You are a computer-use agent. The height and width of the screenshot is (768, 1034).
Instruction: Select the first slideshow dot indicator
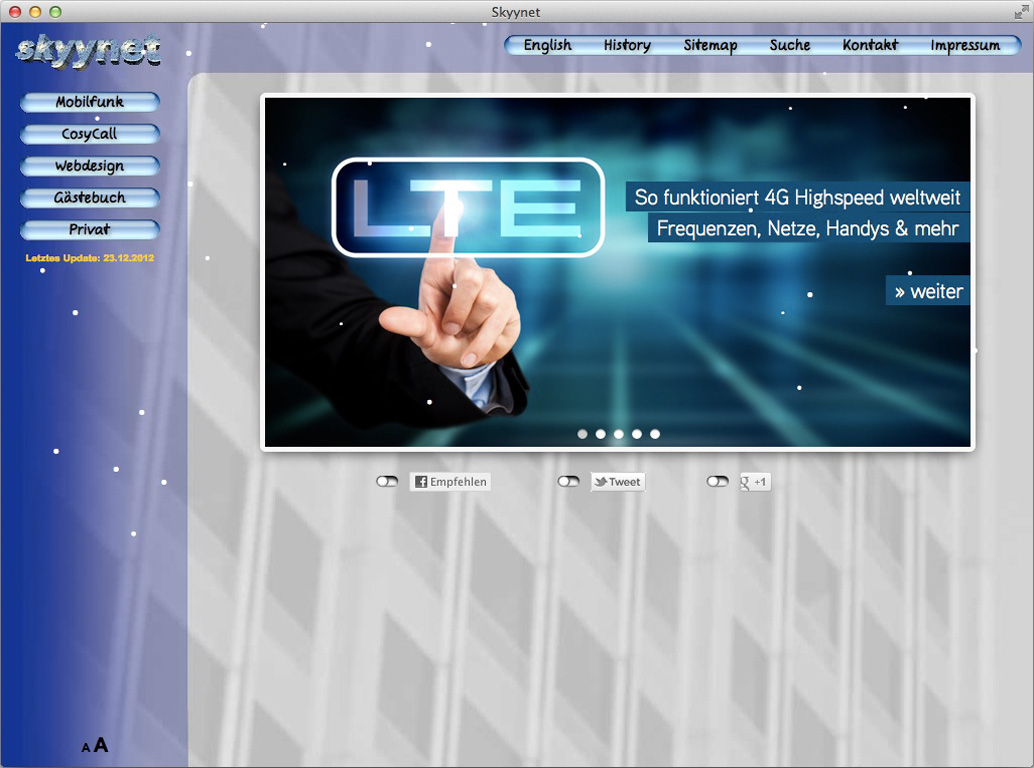click(x=583, y=434)
